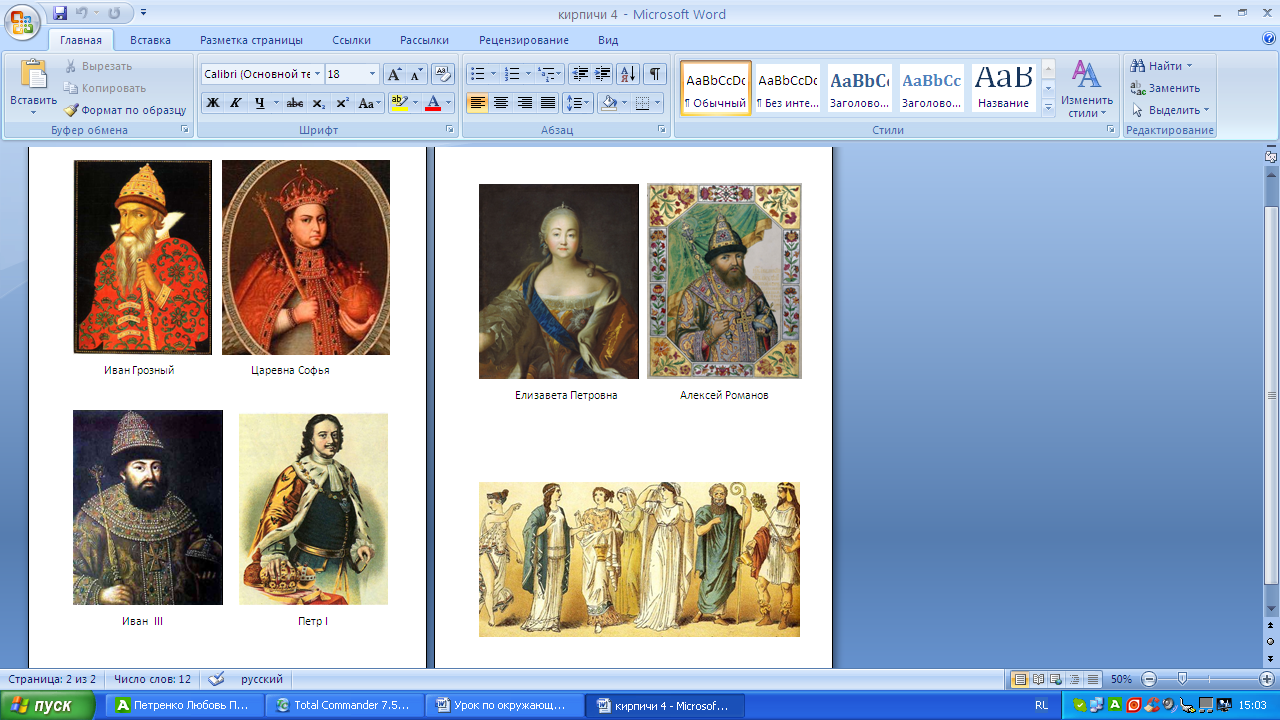Click Cut (Вырезать) button
The width and height of the screenshot is (1280, 720).
pyautogui.click(x=98, y=66)
